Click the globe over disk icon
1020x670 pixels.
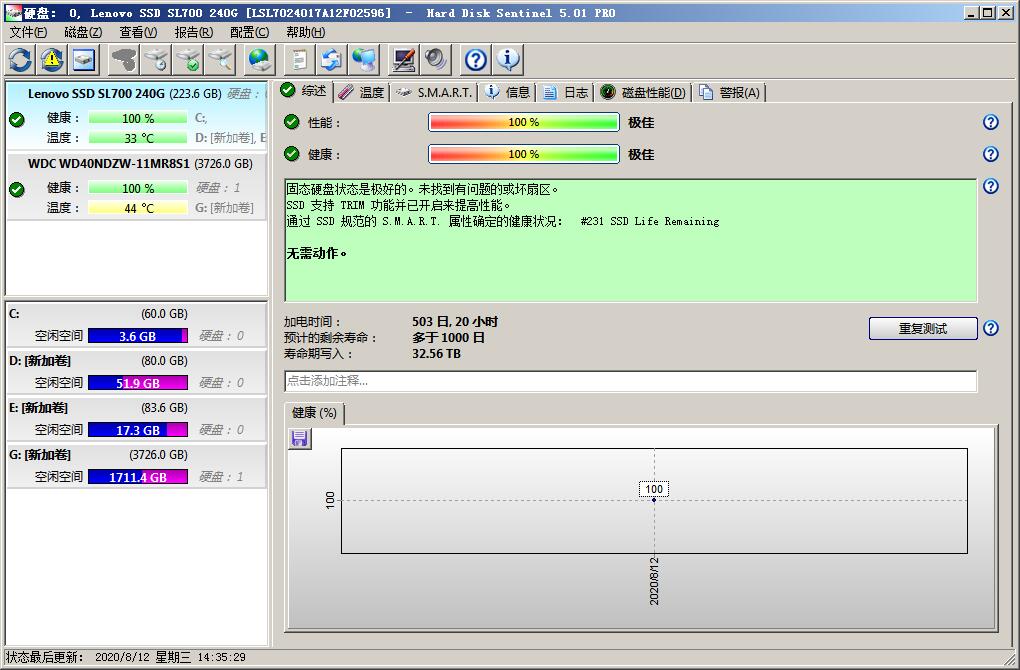260,60
